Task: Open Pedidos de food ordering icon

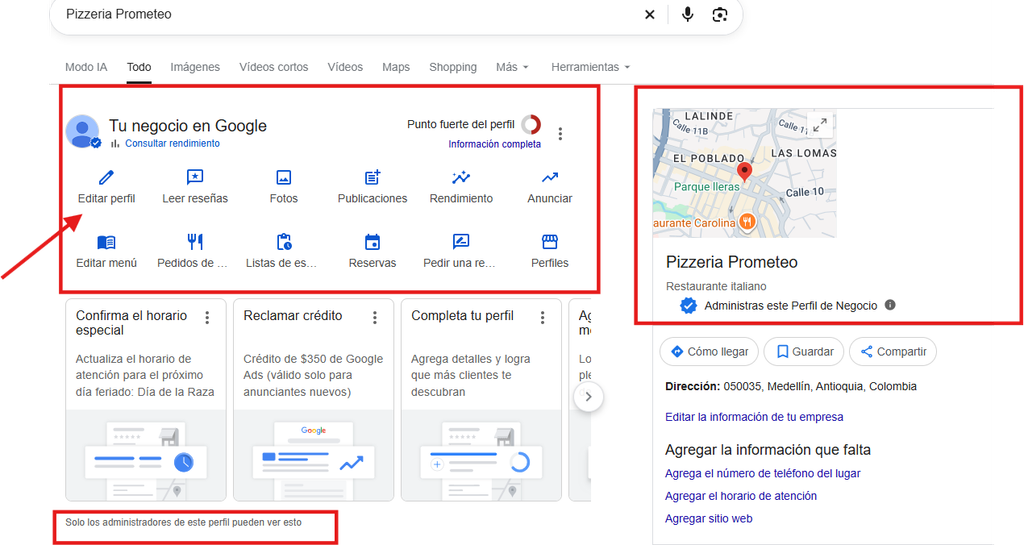Action: pos(195,242)
